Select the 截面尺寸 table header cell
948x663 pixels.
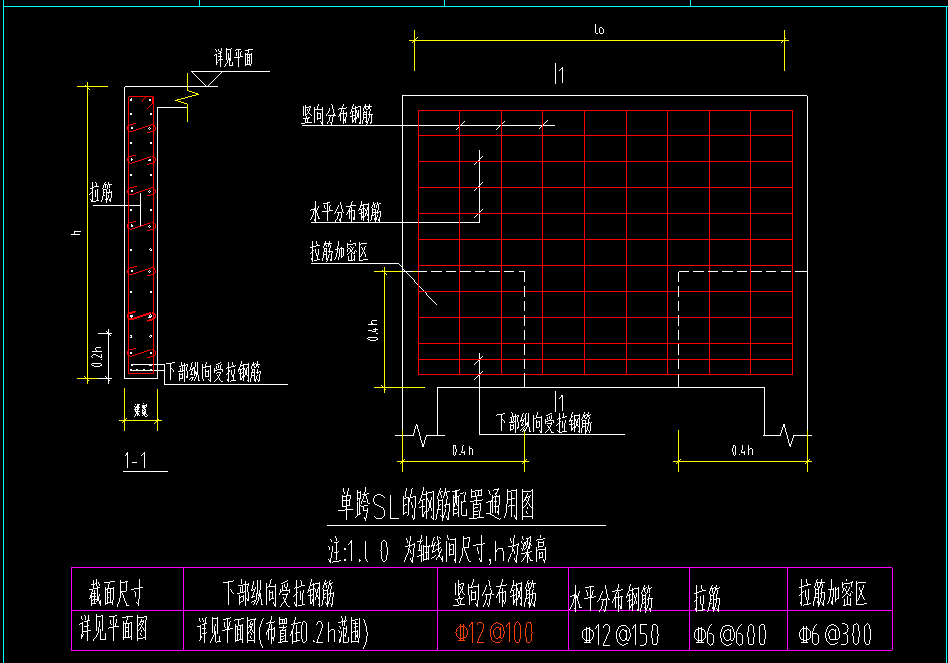pyautogui.click(x=116, y=593)
